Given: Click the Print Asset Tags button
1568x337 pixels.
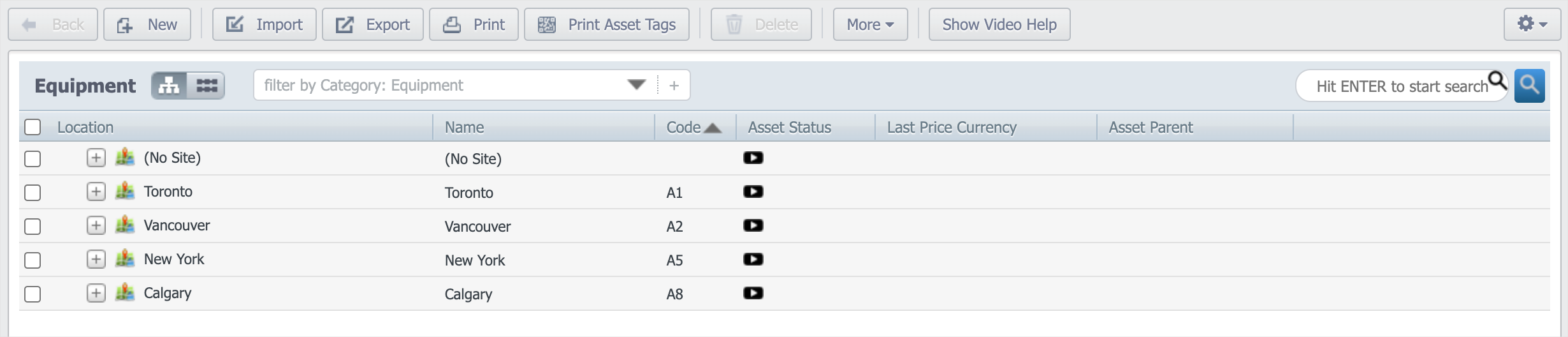Looking at the screenshot, I should [x=606, y=24].
